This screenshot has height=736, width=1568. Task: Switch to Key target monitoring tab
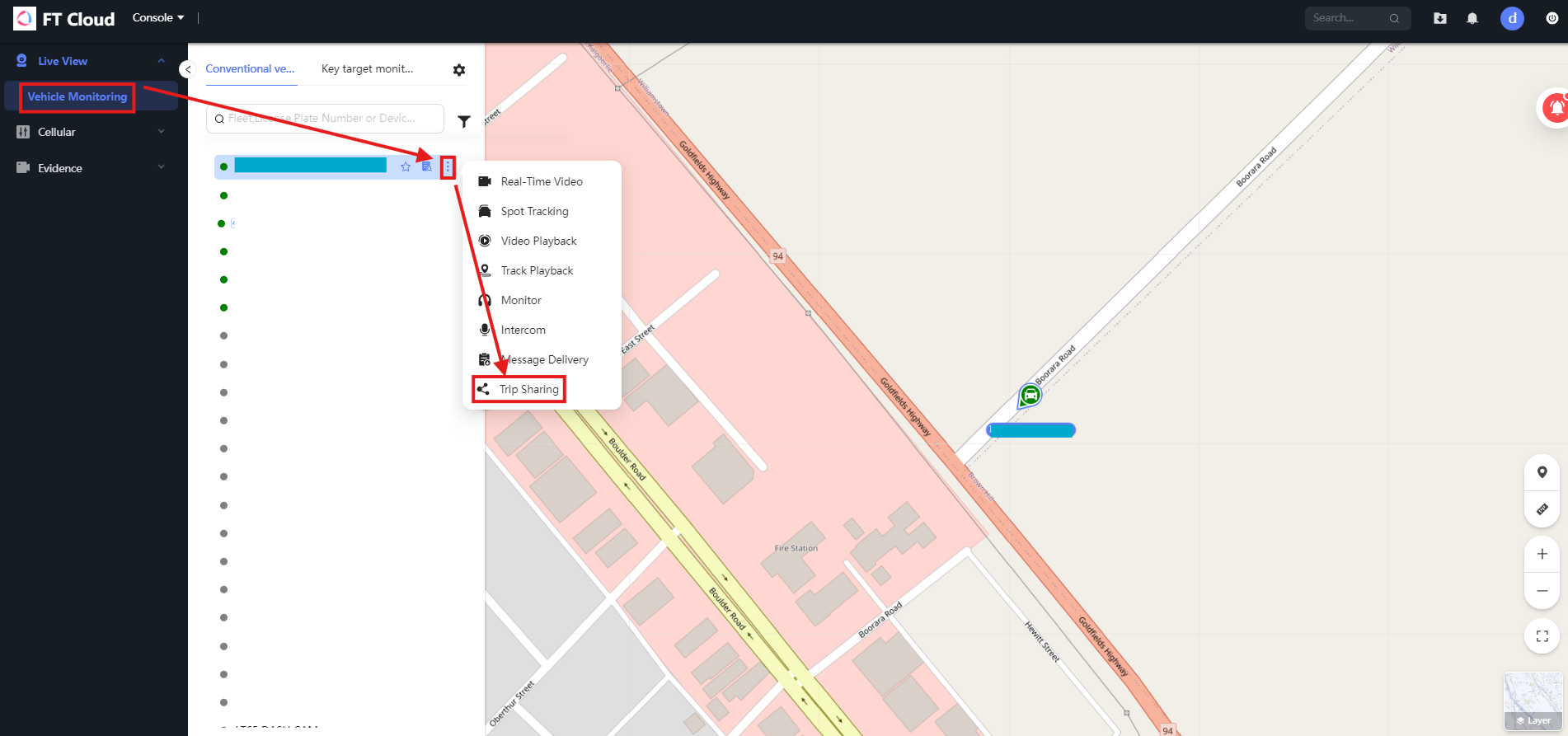[x=368, y=68]
